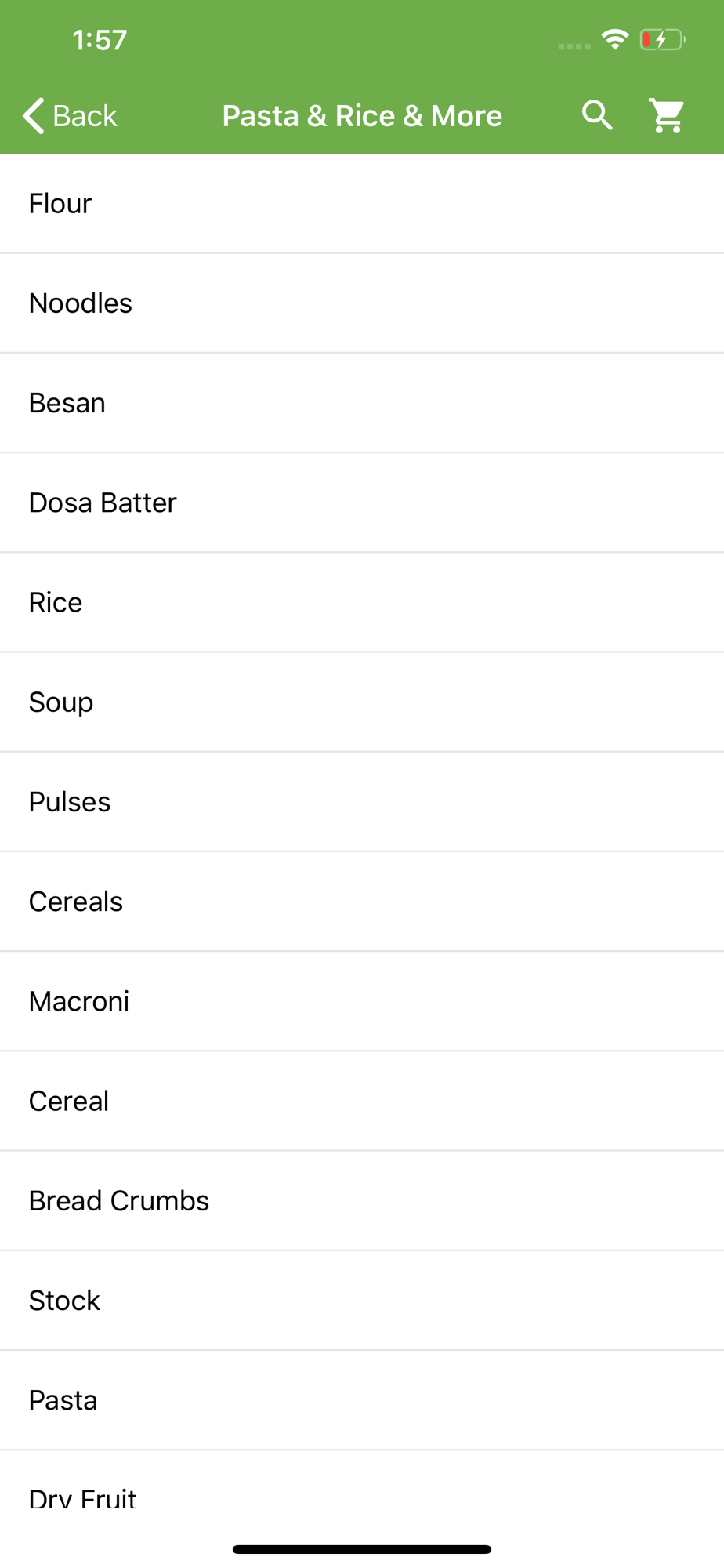Tap the battery status icon
The height and width of the screenshot is (1568, 724).
(662, 39)
